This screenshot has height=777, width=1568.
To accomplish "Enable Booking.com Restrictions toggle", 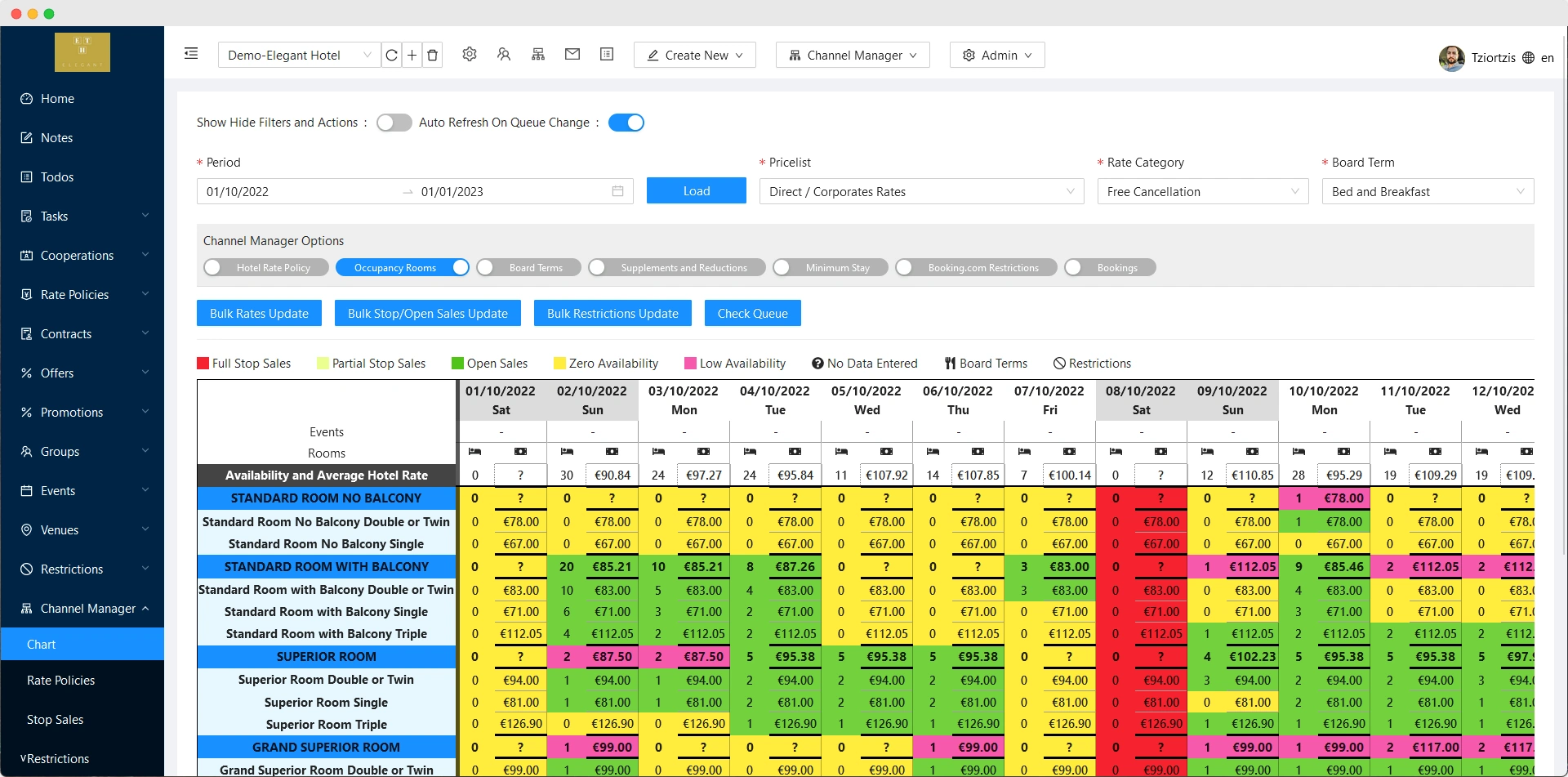I will 976,267.
